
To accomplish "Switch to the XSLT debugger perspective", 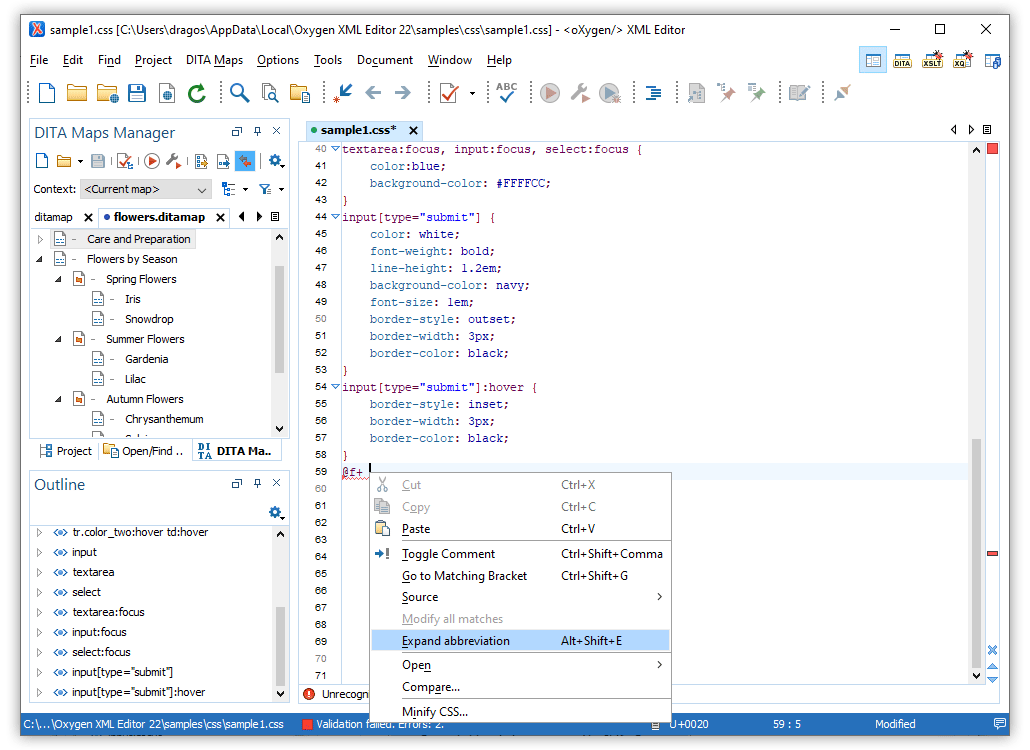I will click(x=932, y=60).
